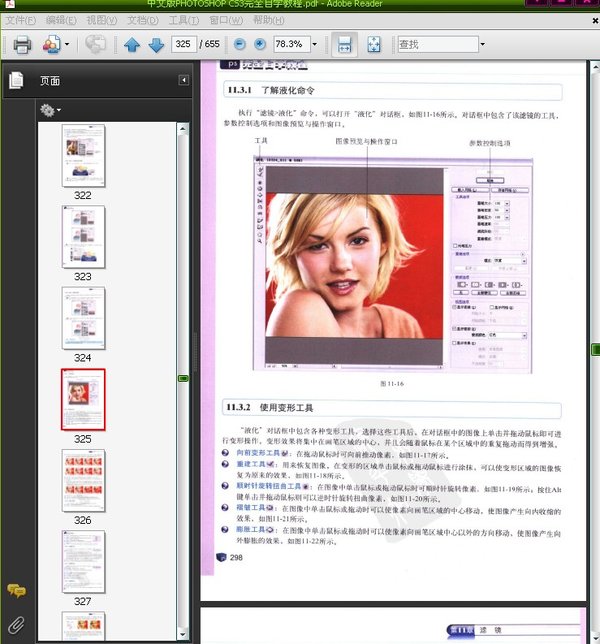This screenshot has width=600, height=644.
Task: Click the zoom out minus button
Action: pyautogui.click(x=240, y=44)
